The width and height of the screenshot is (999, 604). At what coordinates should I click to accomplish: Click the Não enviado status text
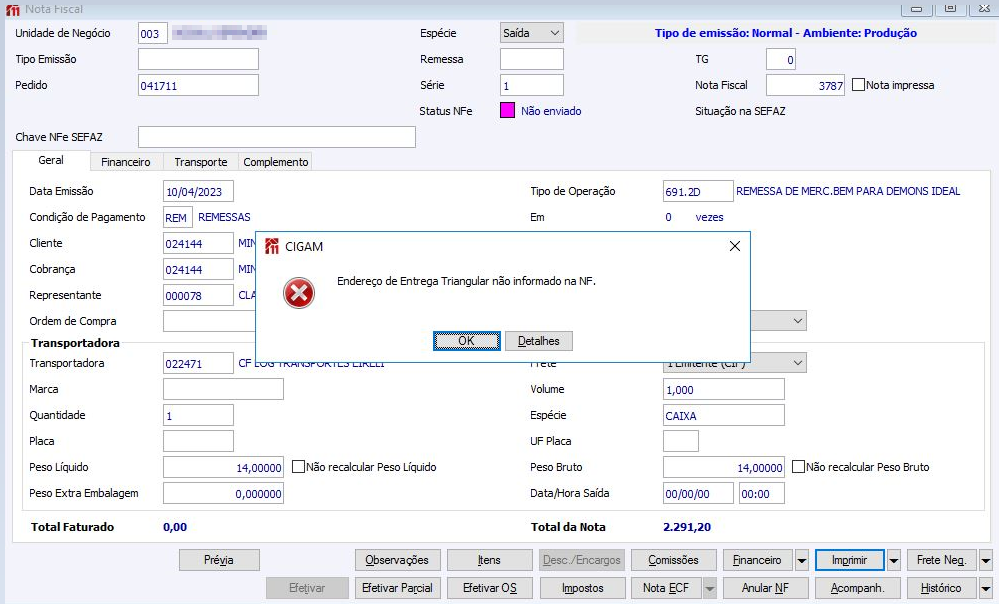pos(551,111)
